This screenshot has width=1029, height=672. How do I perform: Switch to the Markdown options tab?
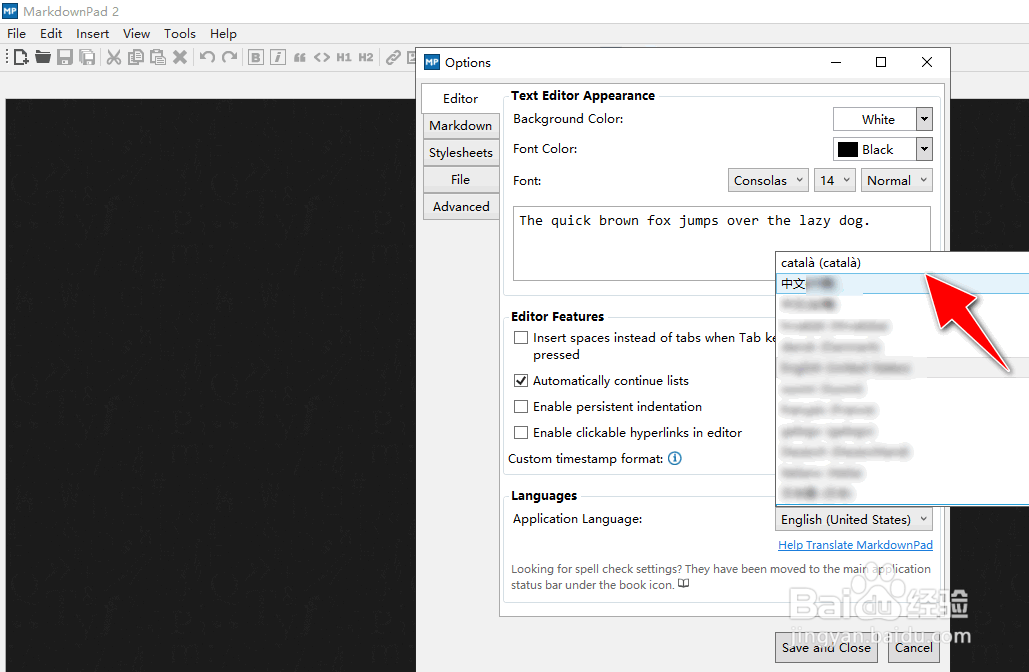(x=461, y=125)
